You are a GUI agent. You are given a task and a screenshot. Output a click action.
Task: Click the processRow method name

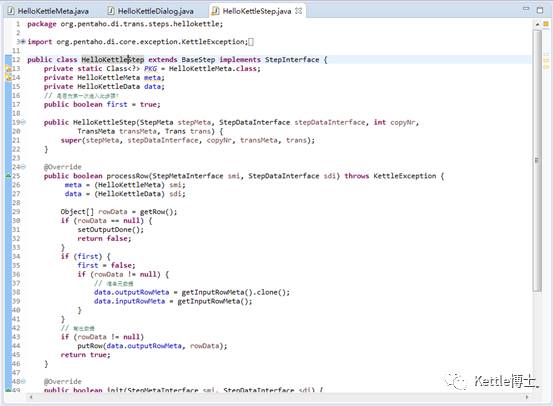127,176
